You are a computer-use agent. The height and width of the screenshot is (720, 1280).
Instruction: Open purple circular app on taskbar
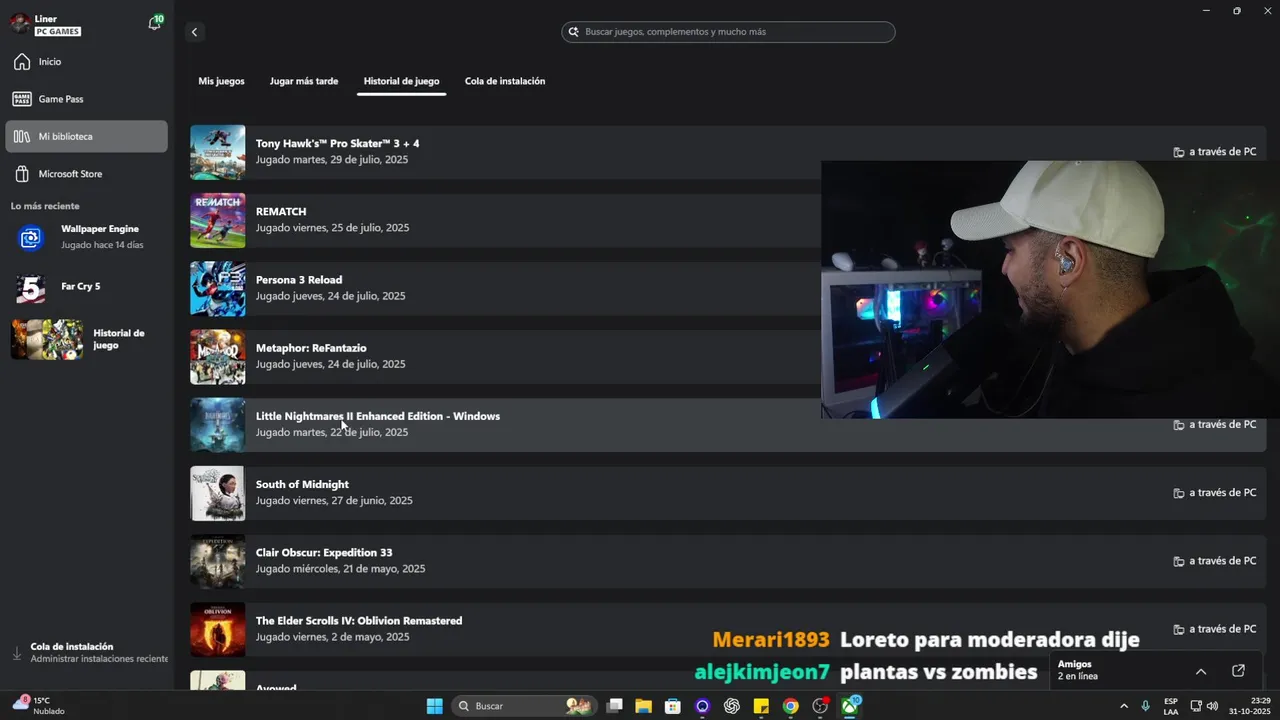pyautogui.click(x=702, y=706)
